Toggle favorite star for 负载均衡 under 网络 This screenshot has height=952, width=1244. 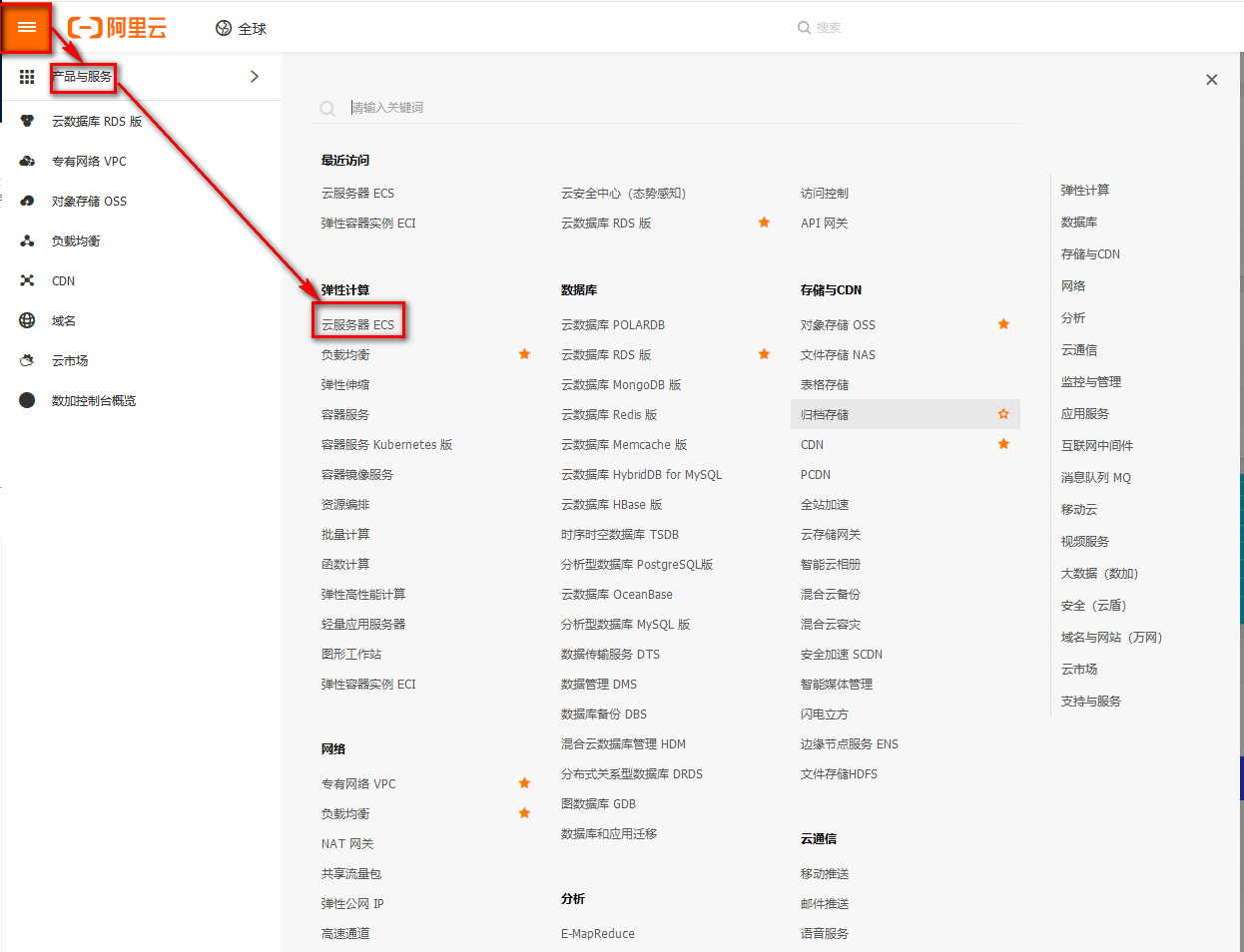coord(524,813)
